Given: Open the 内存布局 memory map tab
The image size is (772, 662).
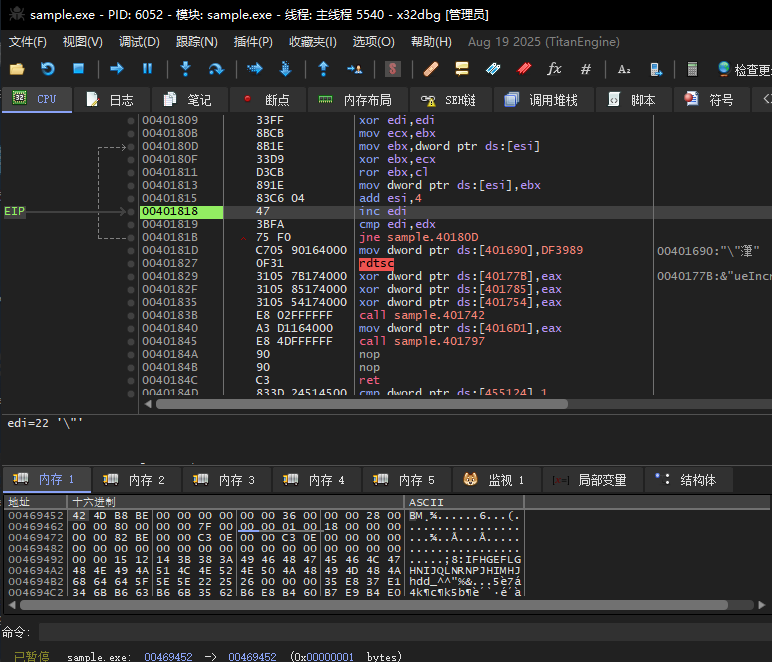Looking at the screenshot, I should point(356,100).
